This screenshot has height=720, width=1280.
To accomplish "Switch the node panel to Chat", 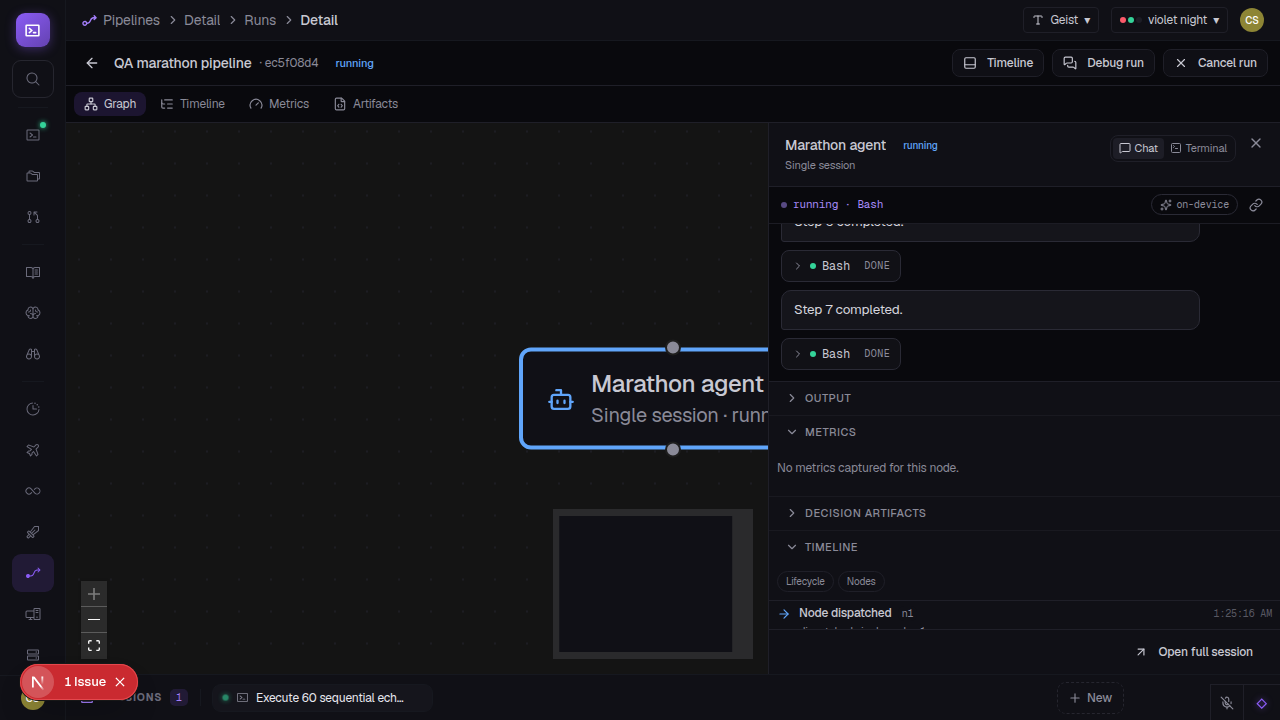I will [1138, 148].
